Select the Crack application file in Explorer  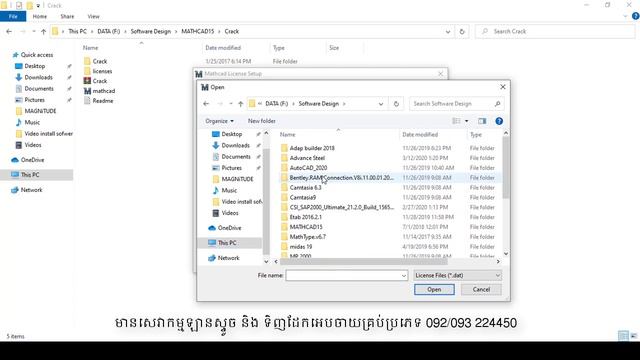pyautogui.click(x=96, y=81)
